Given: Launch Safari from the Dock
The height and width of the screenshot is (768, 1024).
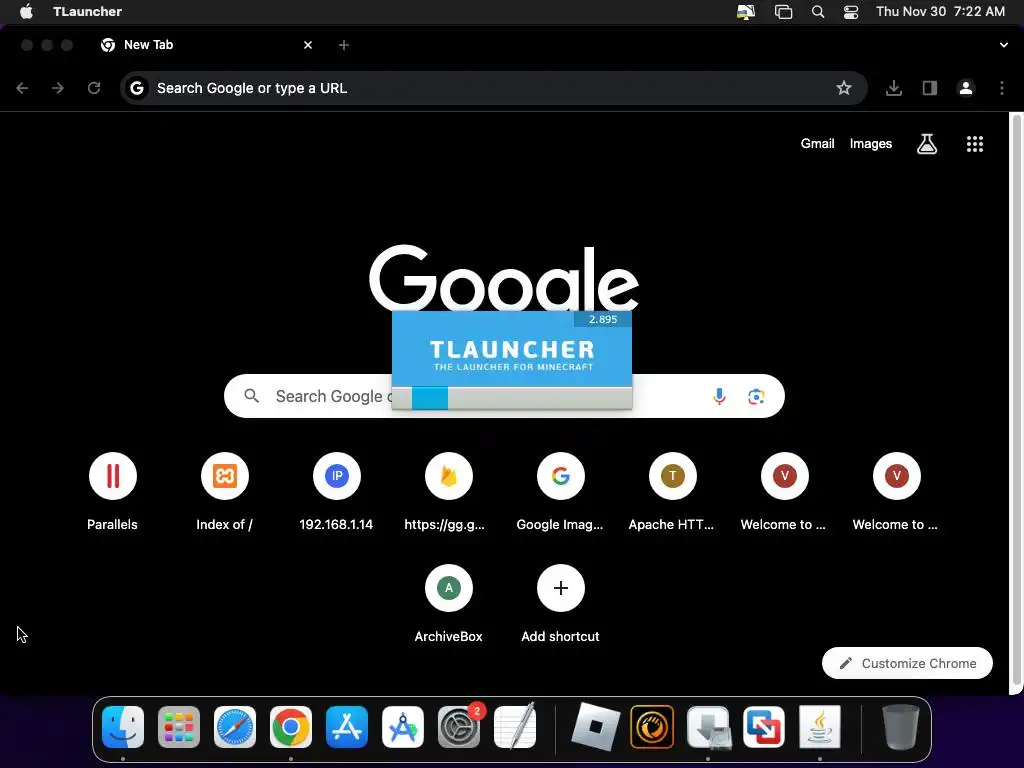Looking at the screenshot, I should click(235, 727).
